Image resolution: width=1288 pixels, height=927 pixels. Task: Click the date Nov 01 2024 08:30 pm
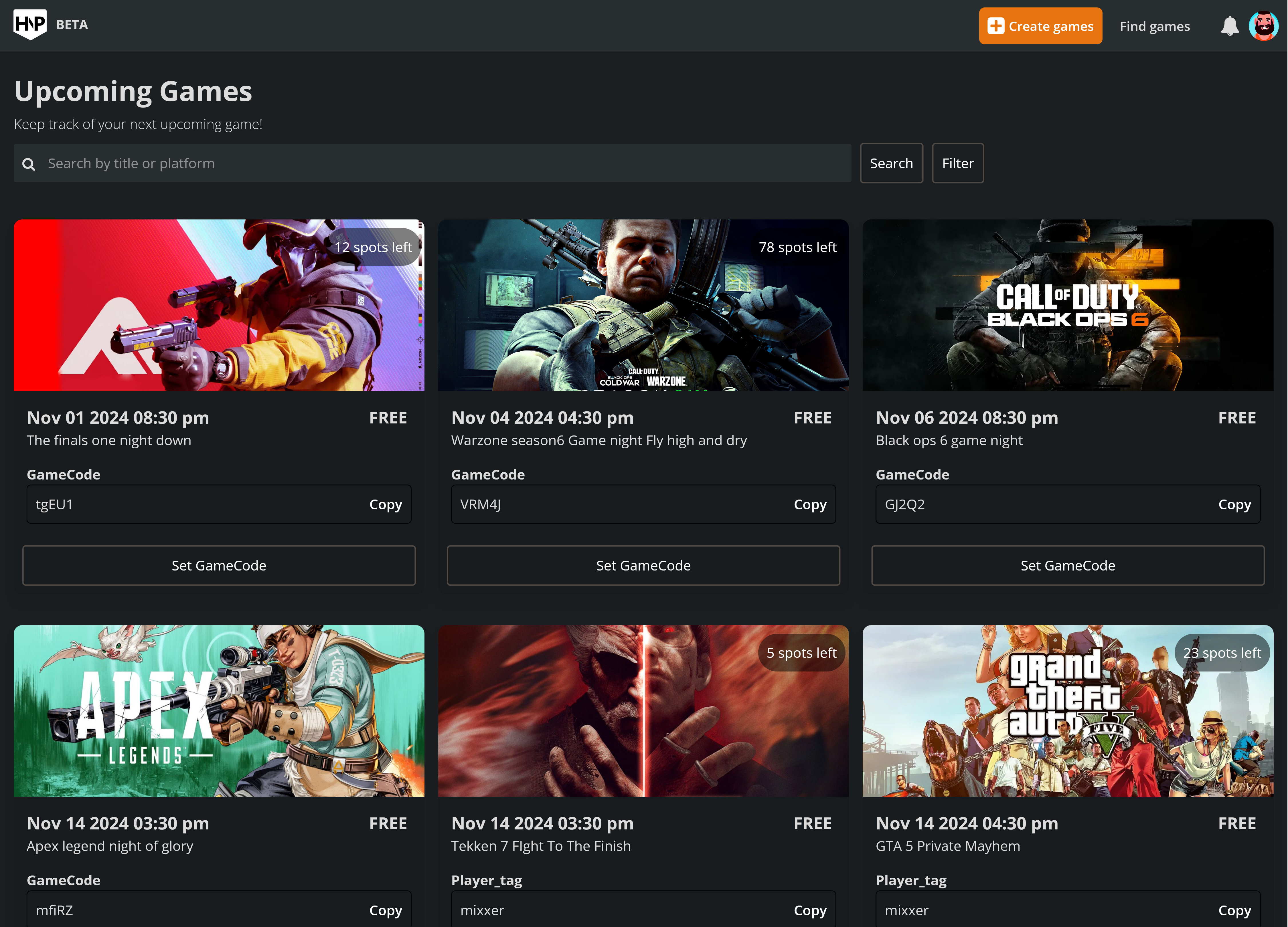(x=118, y=418)
